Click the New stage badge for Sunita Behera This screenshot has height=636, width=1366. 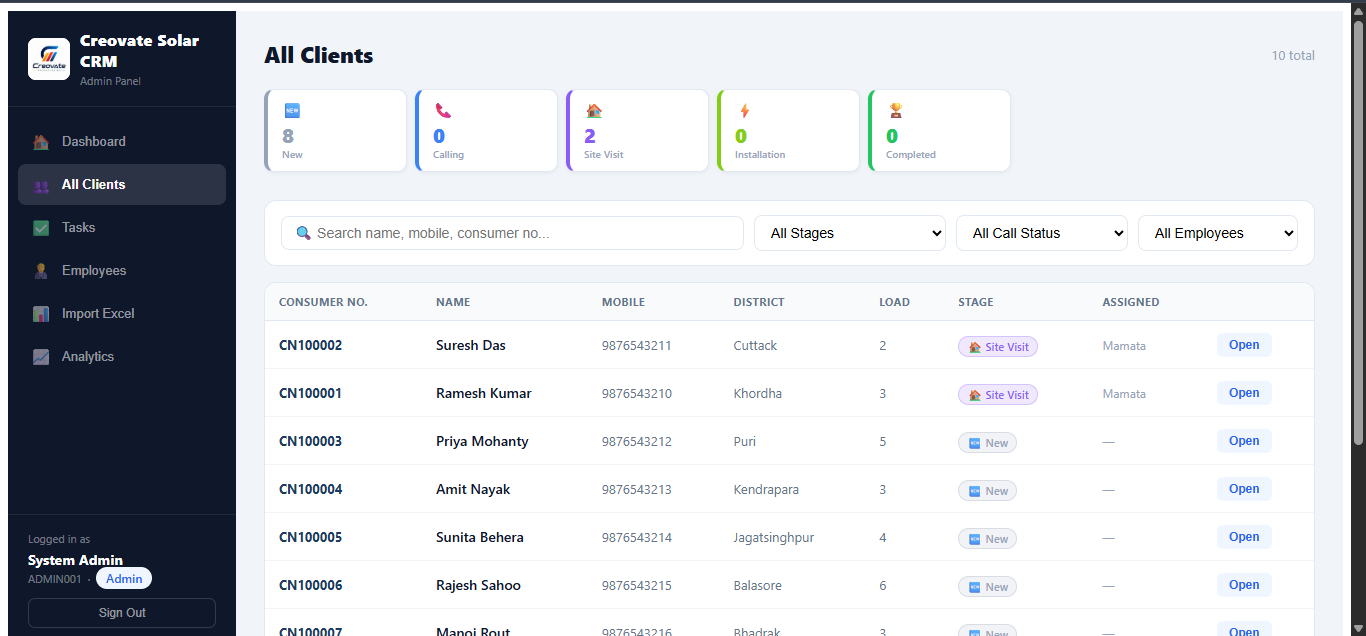point(987,539)
